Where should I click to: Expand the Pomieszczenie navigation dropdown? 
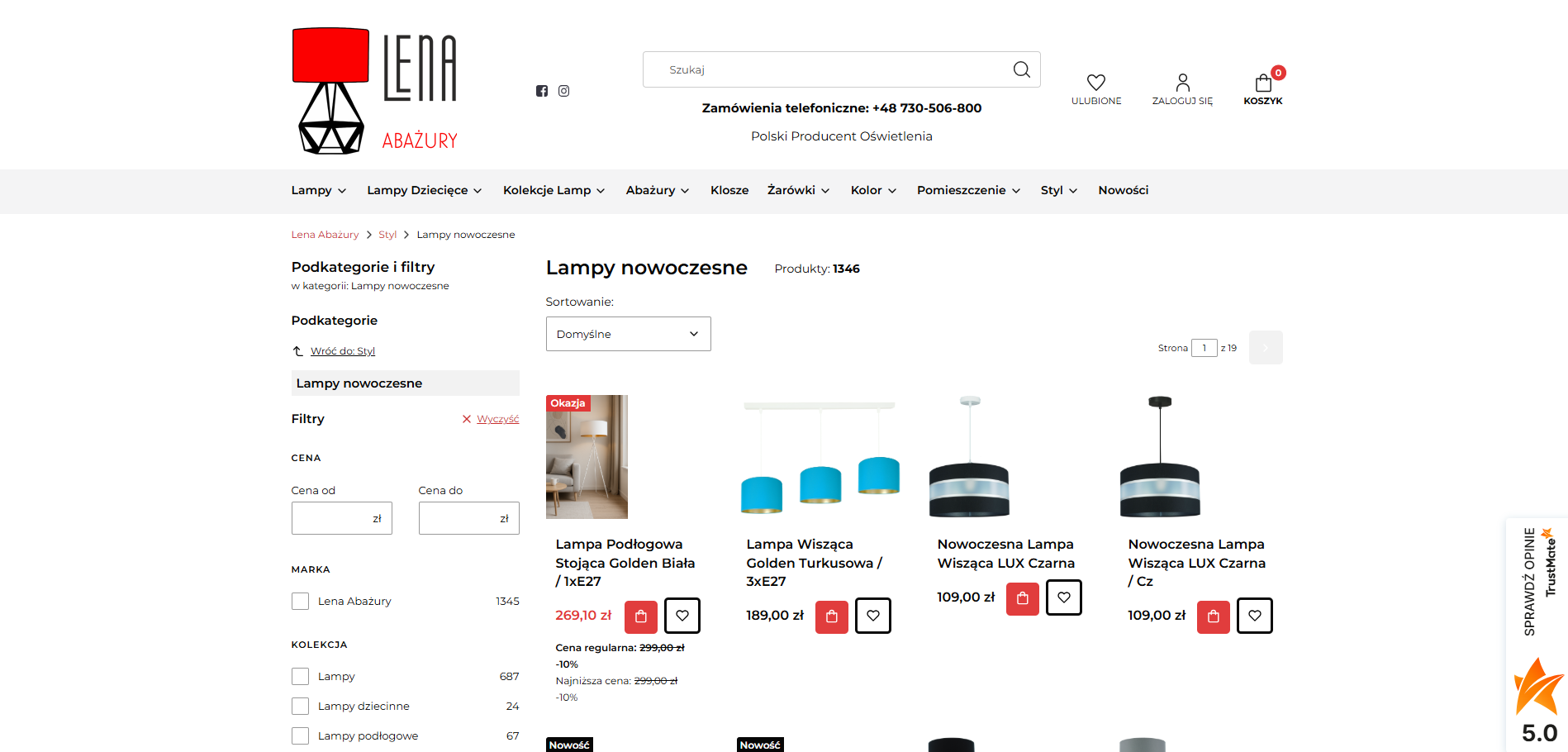pos(968,191)
